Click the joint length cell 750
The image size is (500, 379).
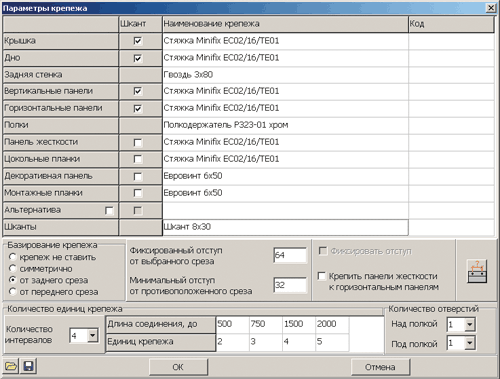pos(266,325)
